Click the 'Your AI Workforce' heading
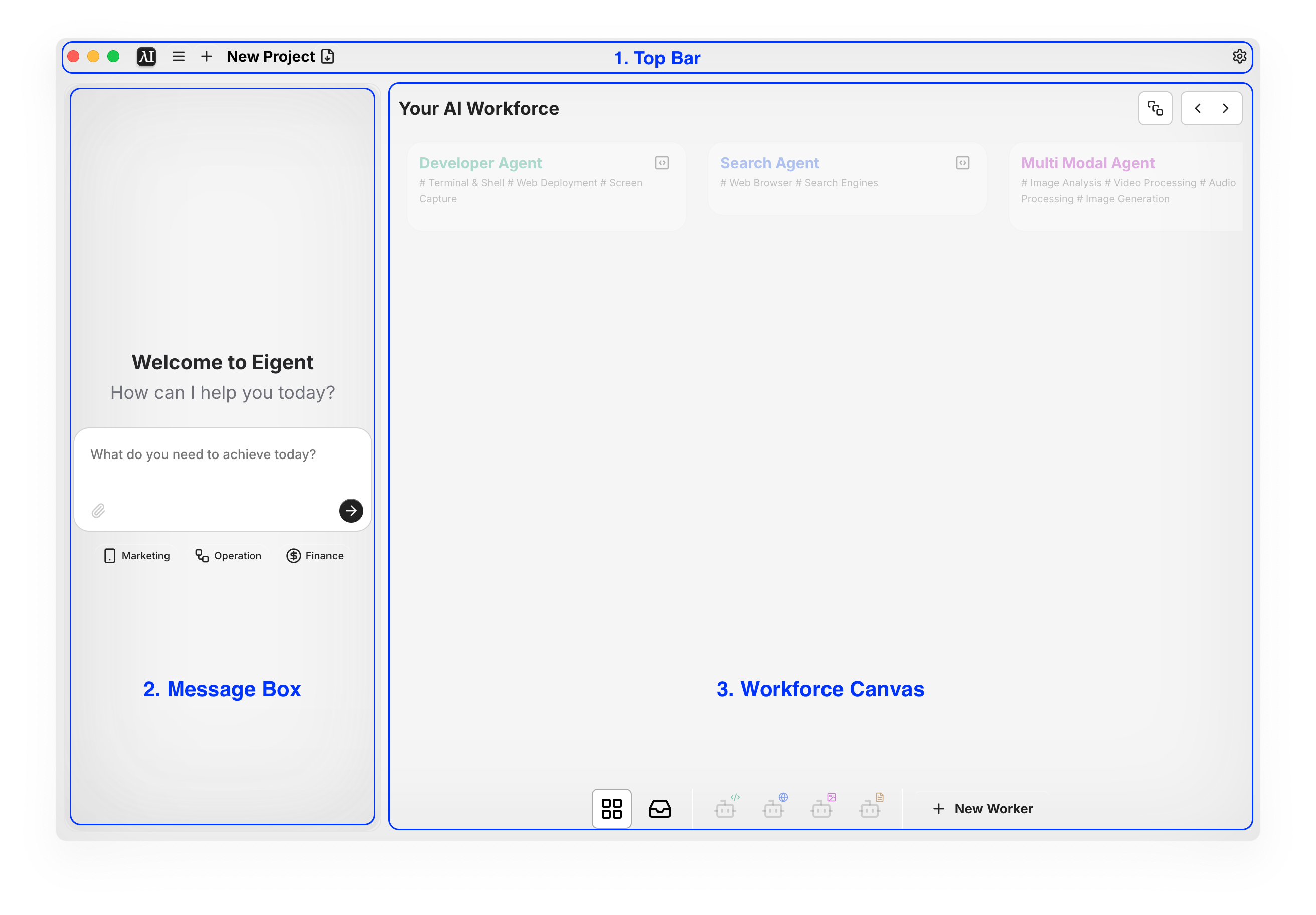Viewport: 1316px width, 915px height. tap(478, 108)
